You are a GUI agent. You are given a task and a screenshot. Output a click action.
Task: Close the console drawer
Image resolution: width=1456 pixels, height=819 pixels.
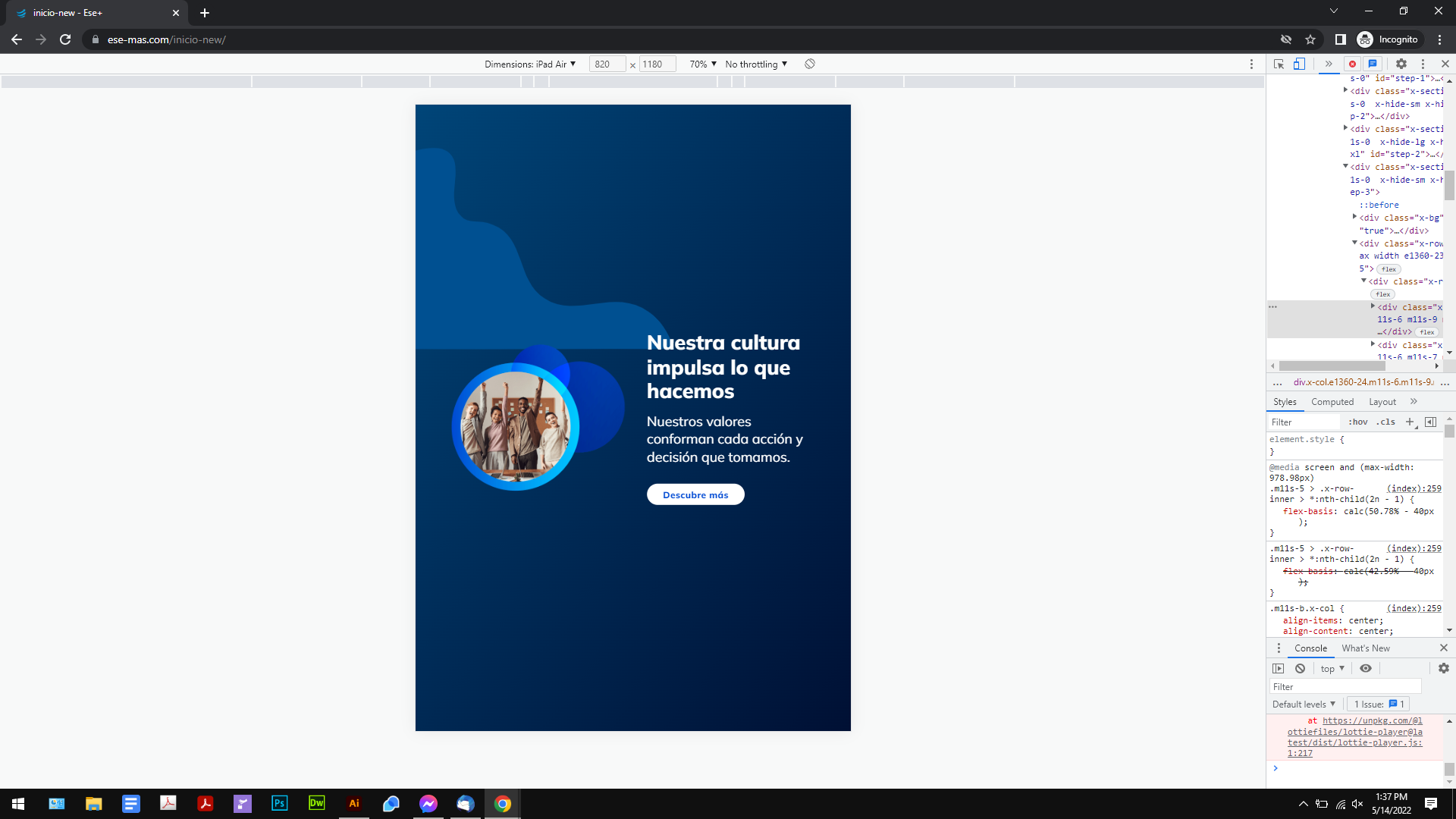coord(1444,648)
